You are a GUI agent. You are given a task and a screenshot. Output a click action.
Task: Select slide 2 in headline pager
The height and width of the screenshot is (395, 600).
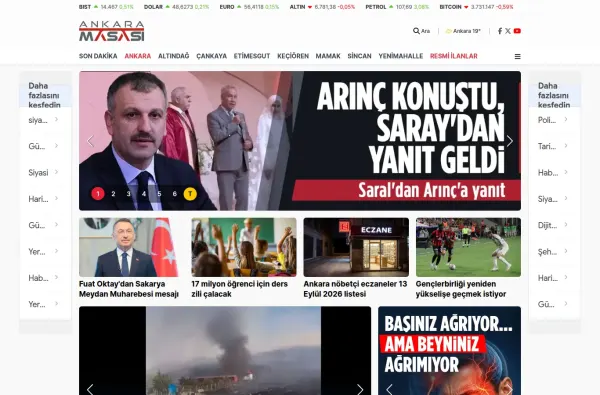tap(113, 194)
